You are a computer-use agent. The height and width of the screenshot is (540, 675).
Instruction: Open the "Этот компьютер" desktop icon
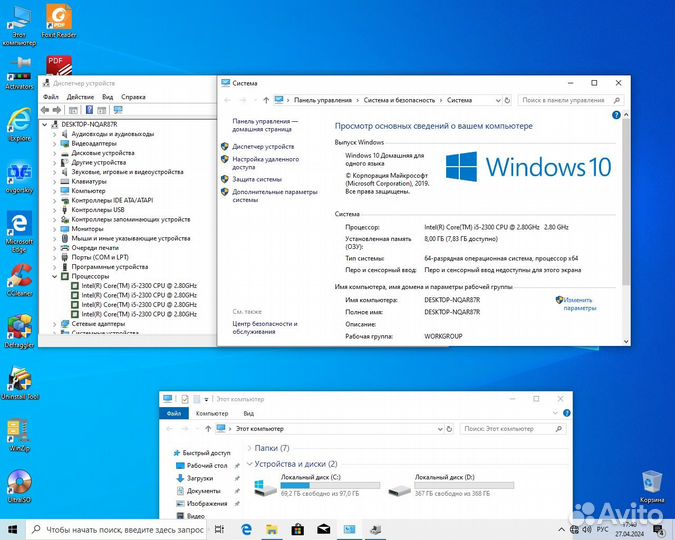point(19,25)
